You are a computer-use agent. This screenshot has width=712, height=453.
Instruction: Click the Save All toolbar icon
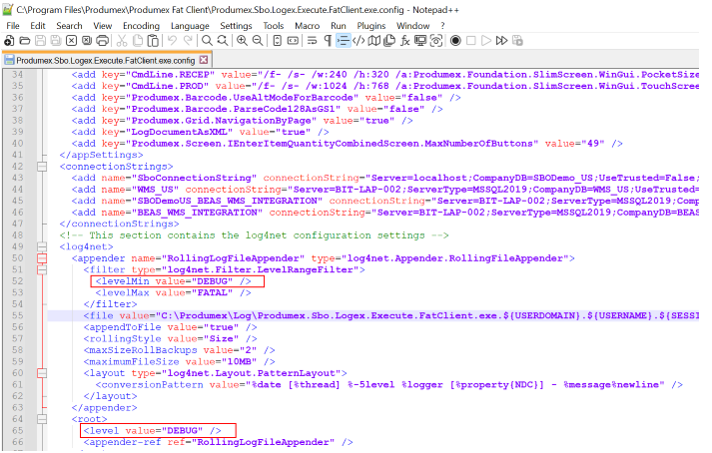click(x=56, y=41)
